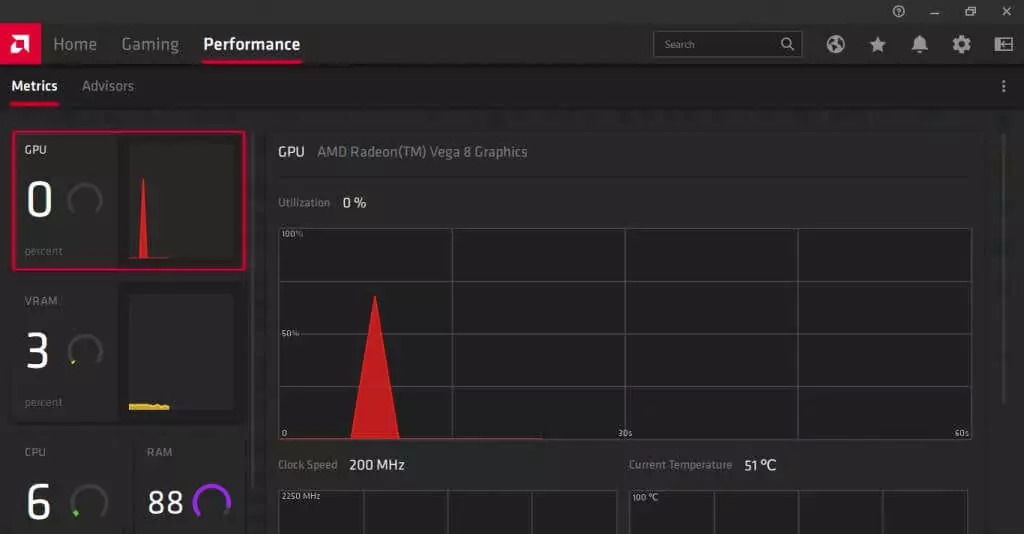1024x534 pixels.
Task: Select the Performance tab
Action: pyautogui.click(x=251, y=44)
